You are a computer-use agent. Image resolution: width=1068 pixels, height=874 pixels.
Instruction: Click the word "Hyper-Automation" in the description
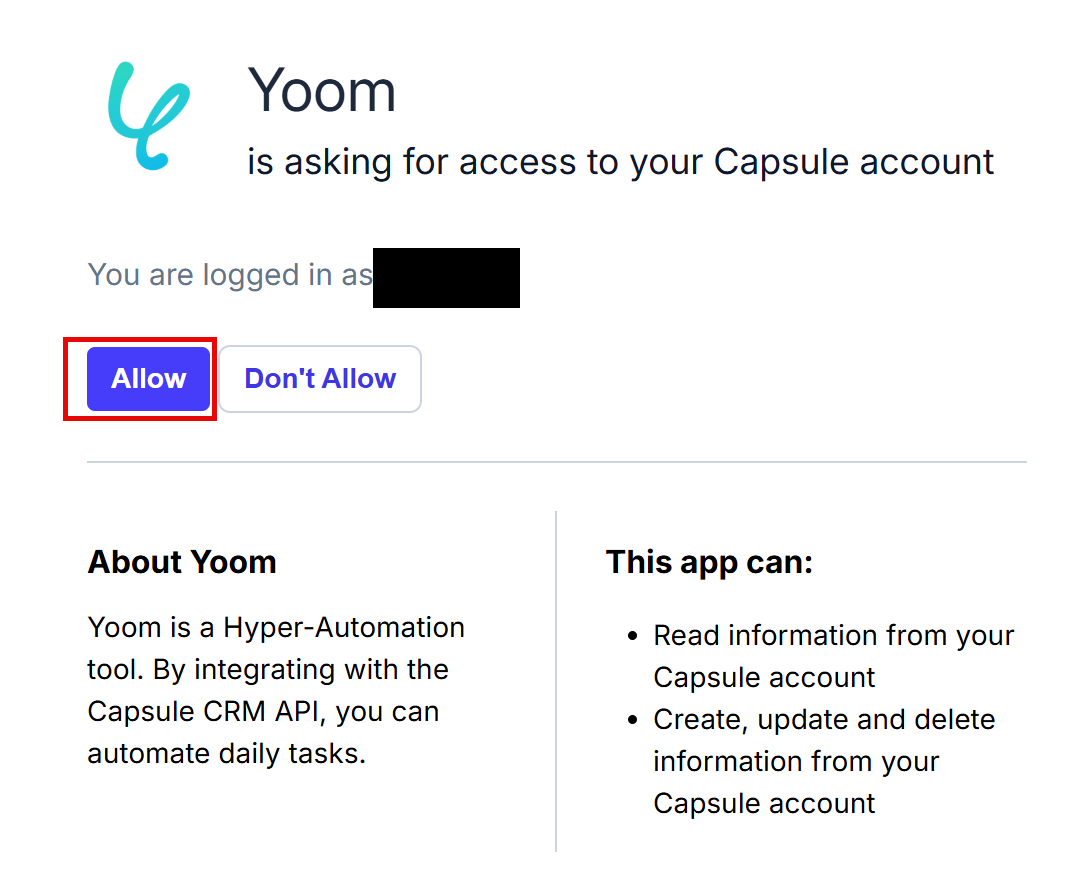coord(344,627)
